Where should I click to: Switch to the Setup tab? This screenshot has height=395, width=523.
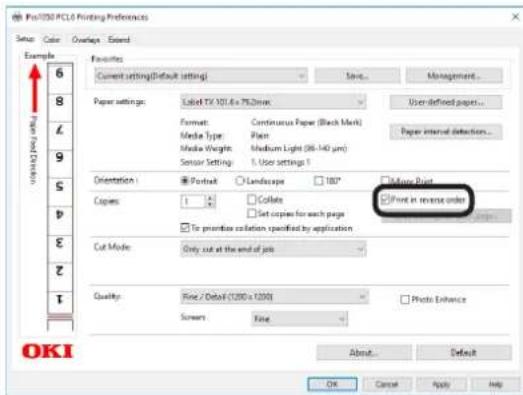25,39
